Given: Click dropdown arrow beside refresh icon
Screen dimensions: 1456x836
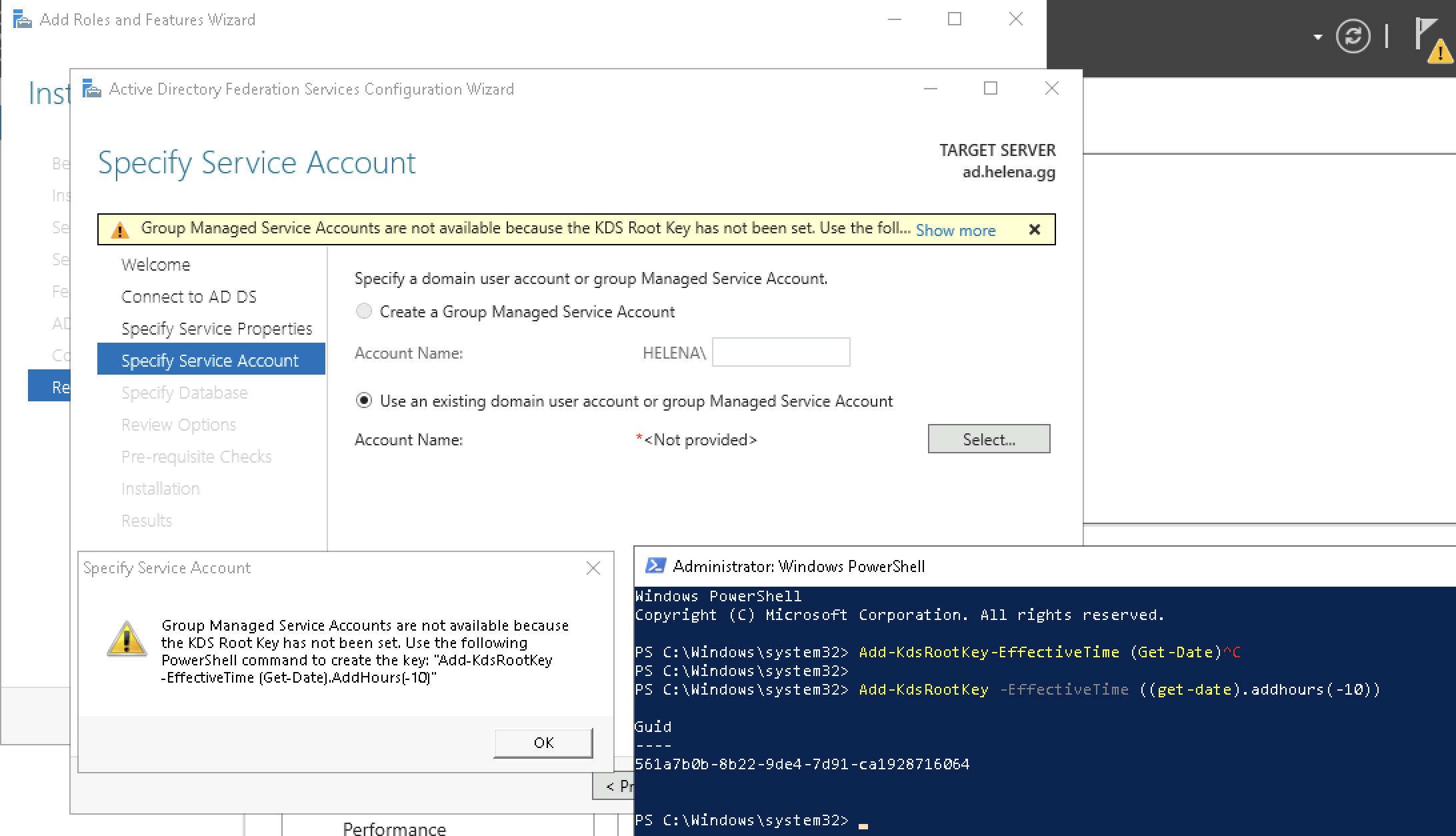Looking at the screenshot, I should pyautogui.click(x=1317, y=37).
